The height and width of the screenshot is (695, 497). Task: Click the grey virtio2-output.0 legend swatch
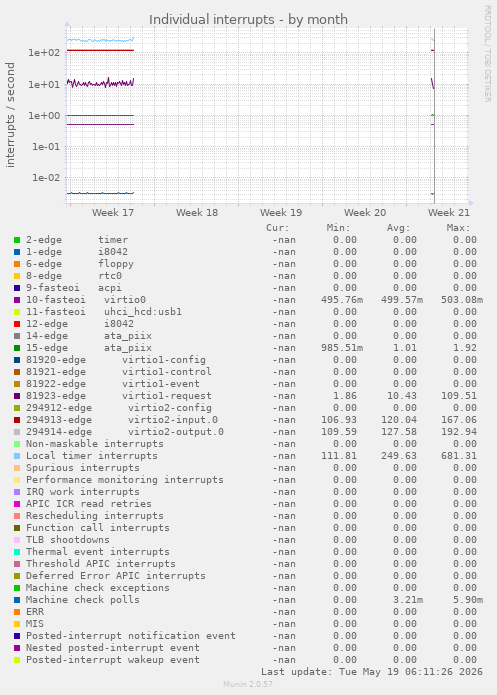17,432
